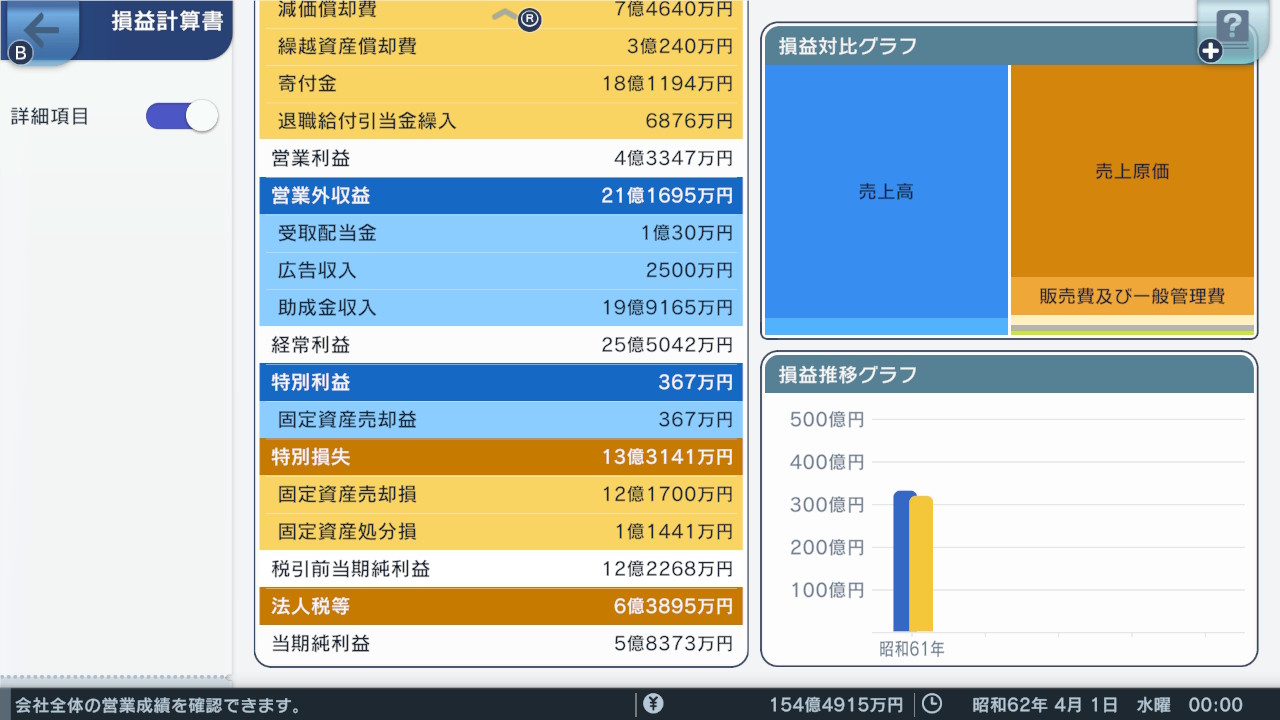Click the 損益計算書 title tab
This screenshot has height=720, width=1280.
[x=165, y=22]
